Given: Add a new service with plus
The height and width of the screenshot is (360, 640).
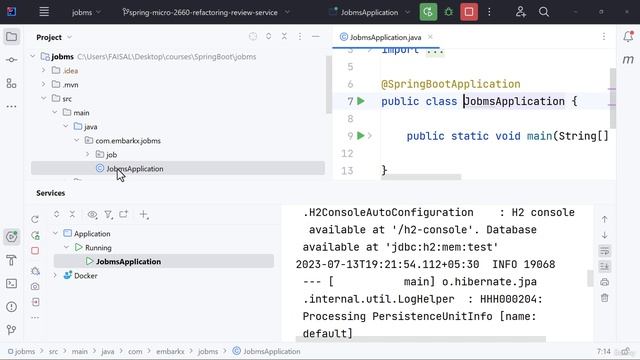Looking at the screenshot, I should coord(144,214).
